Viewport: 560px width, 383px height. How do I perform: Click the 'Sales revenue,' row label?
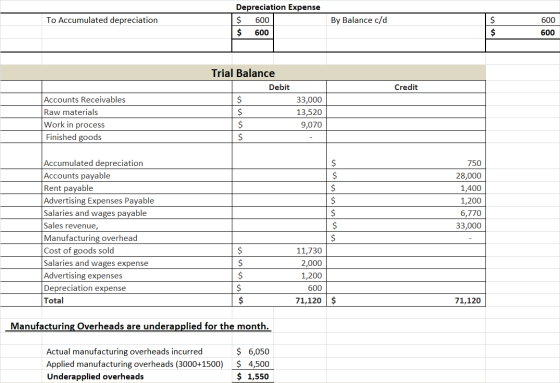pos(71,226)
